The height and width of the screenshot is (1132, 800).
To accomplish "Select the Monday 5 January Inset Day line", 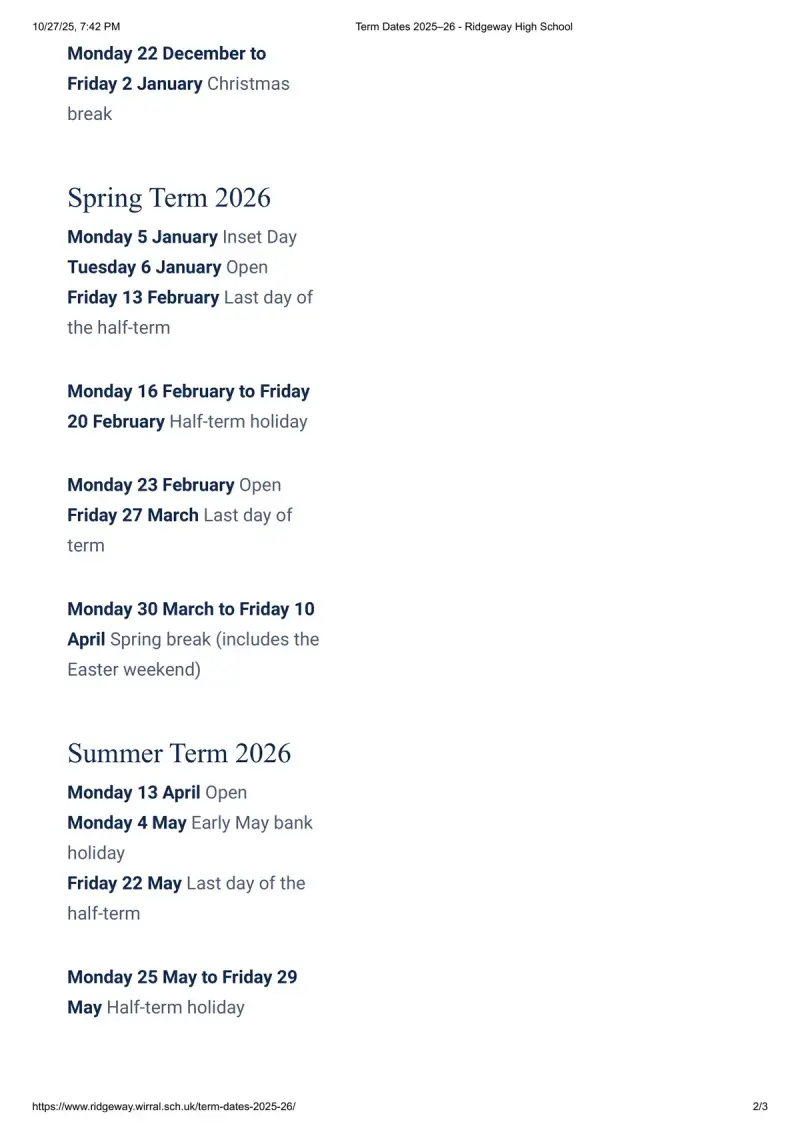I will coord(182,237).
